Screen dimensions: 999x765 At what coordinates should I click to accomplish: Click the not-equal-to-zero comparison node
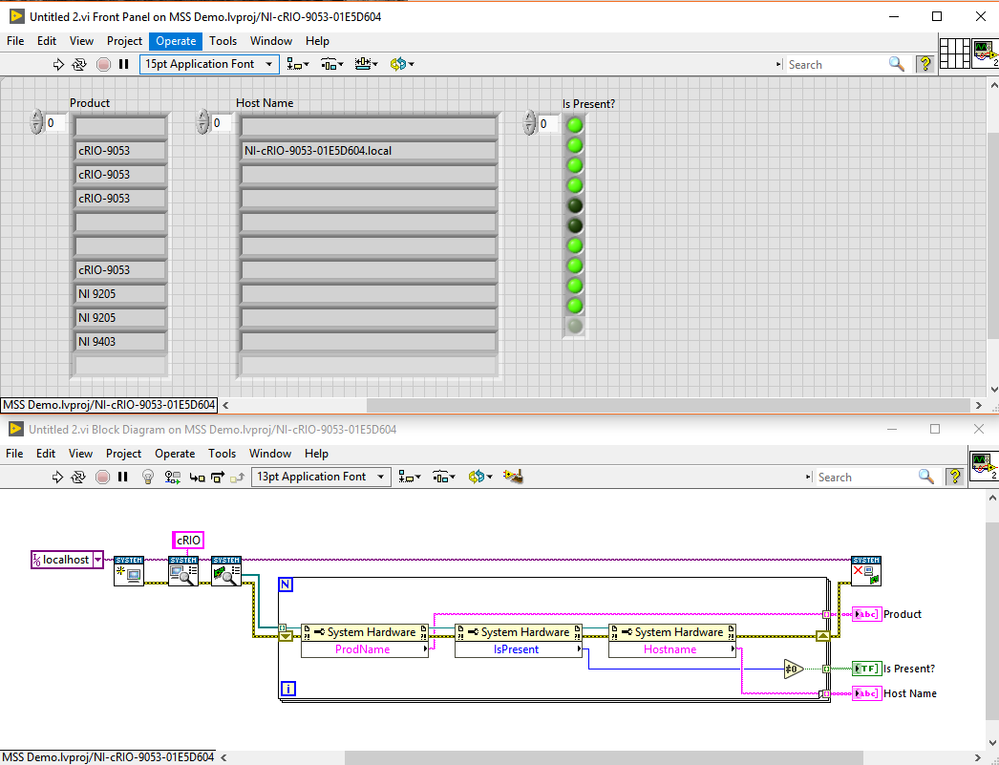click(x=793, y=669)
